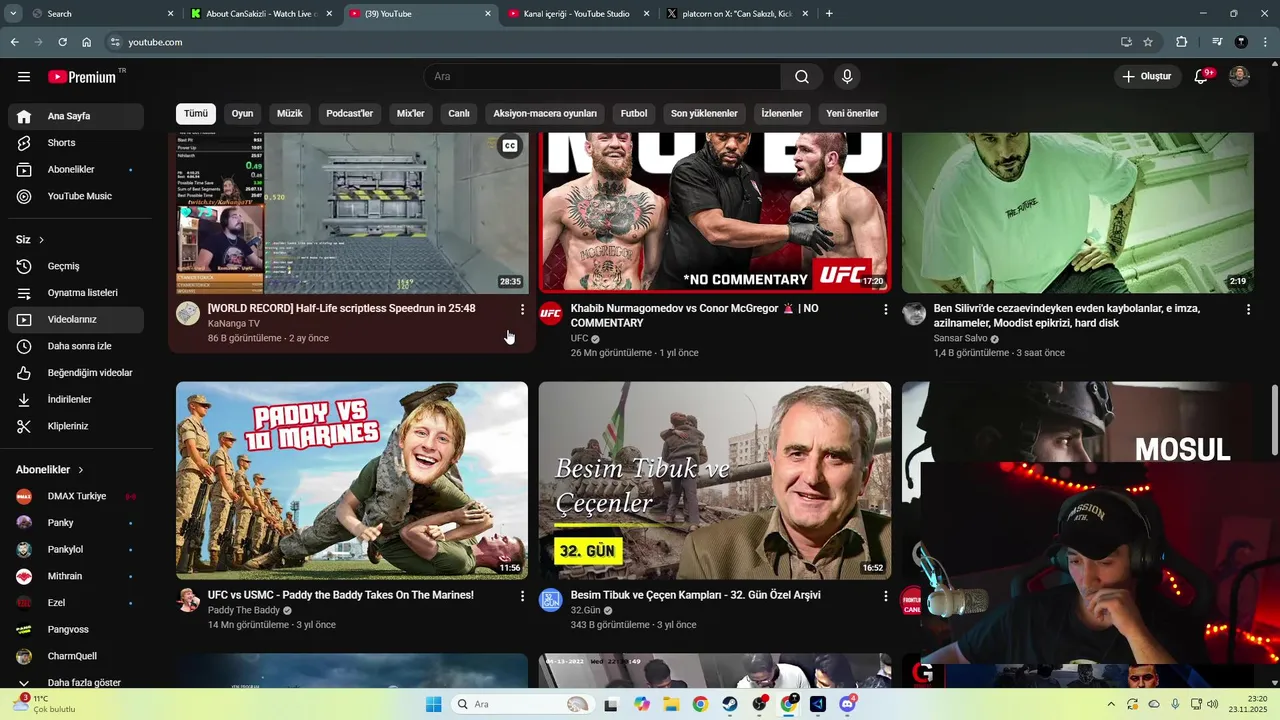
Task: Select the Canlı filter chip
Action: pyautogui.click(x=459, y=113)
